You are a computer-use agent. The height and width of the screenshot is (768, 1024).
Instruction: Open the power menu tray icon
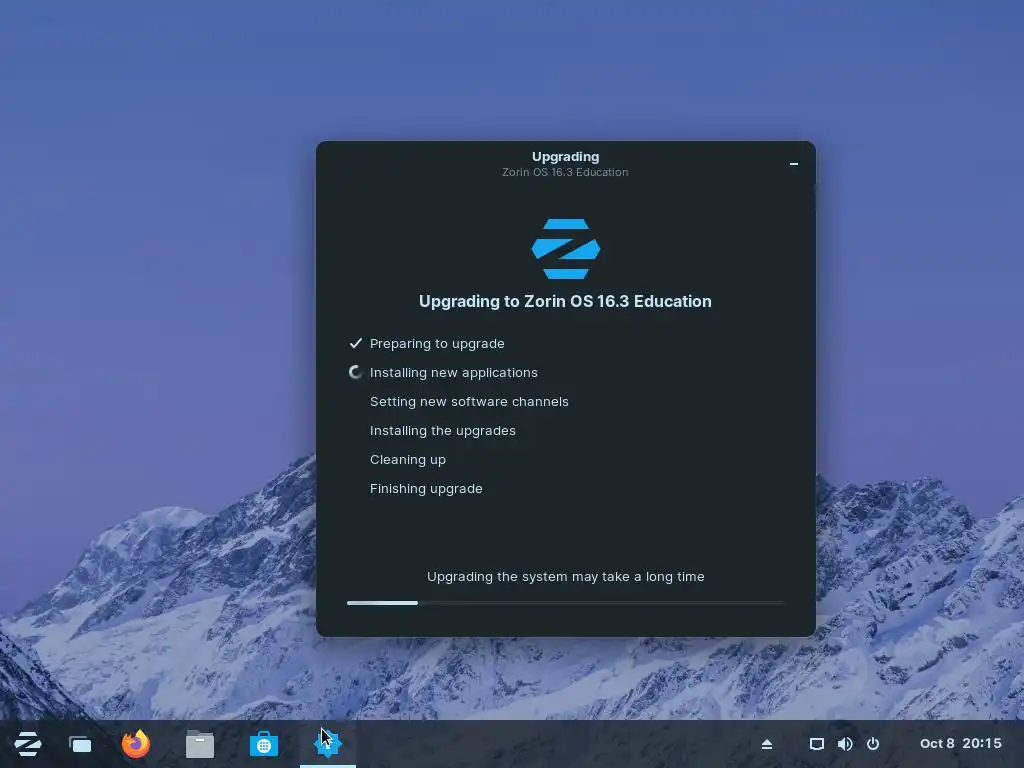tap(873, 744)
